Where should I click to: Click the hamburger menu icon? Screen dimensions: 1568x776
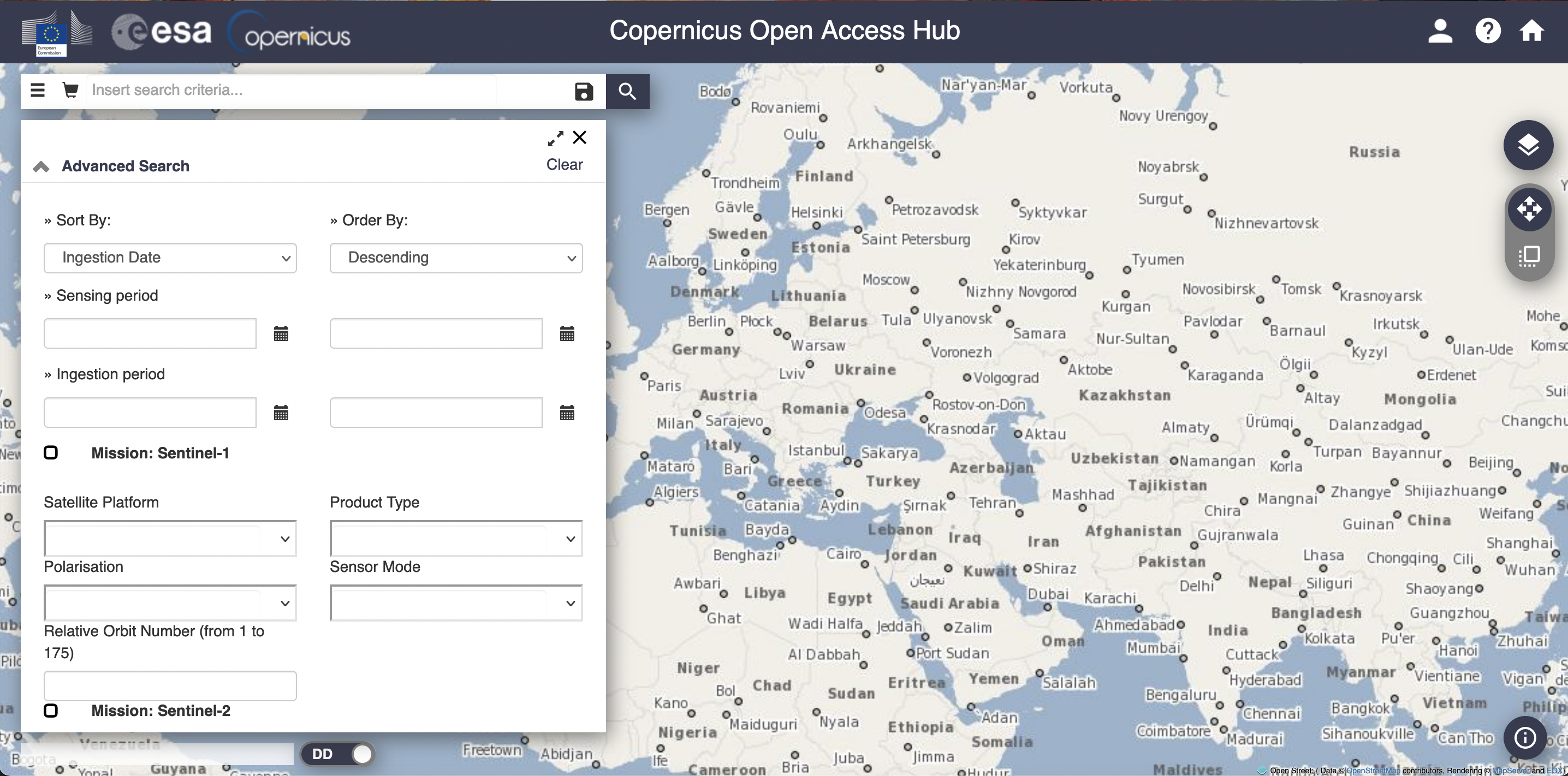(x=36, y=90)
